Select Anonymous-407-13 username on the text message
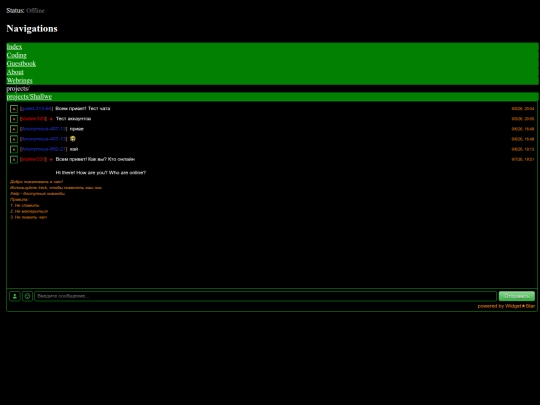Viewport: 540px width, 405px height. 43,129
